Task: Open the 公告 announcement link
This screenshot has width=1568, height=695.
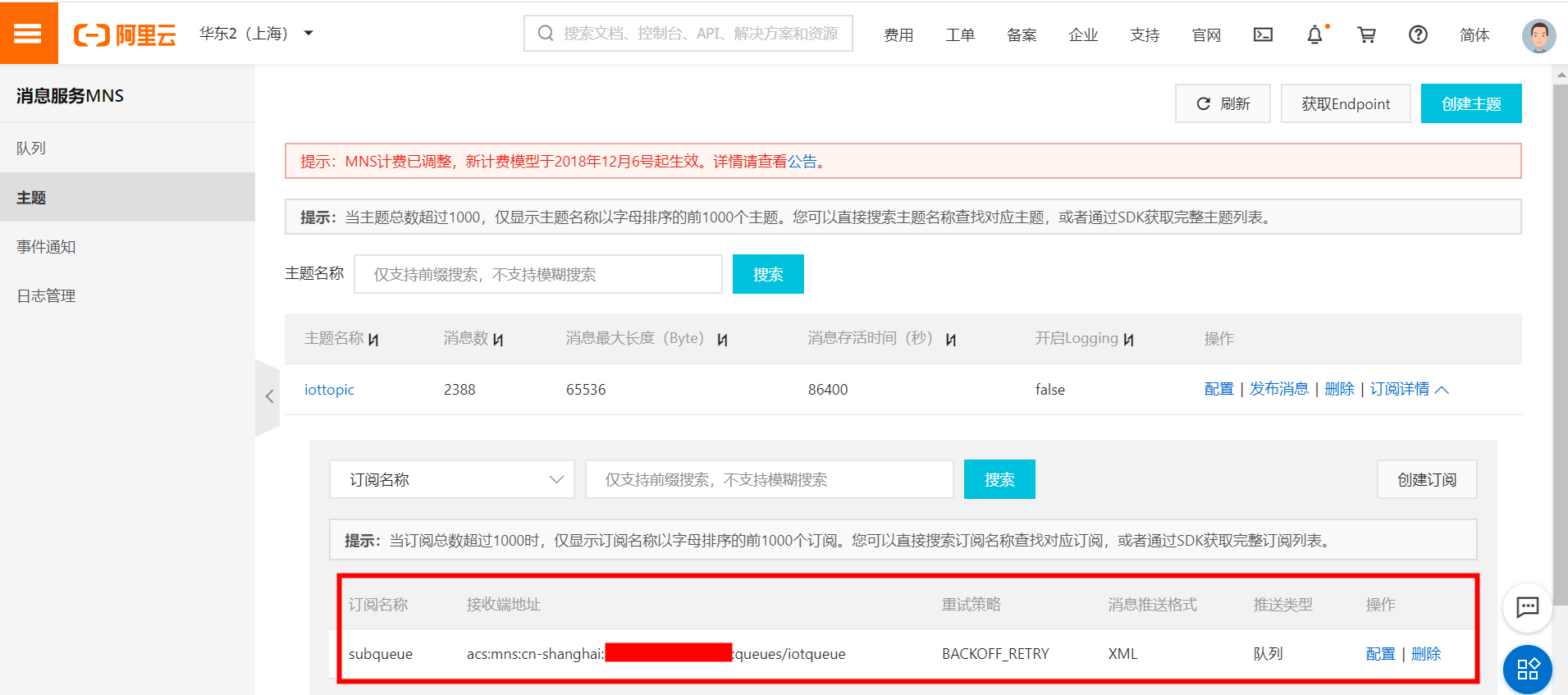Action: [802, 162]
